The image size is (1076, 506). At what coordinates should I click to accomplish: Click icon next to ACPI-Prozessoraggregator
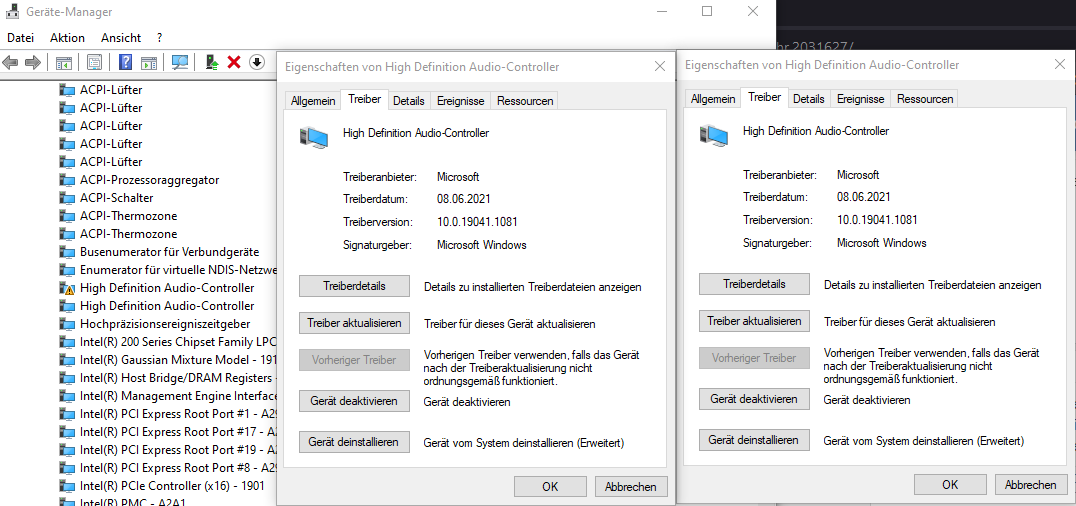pos(67,180)
